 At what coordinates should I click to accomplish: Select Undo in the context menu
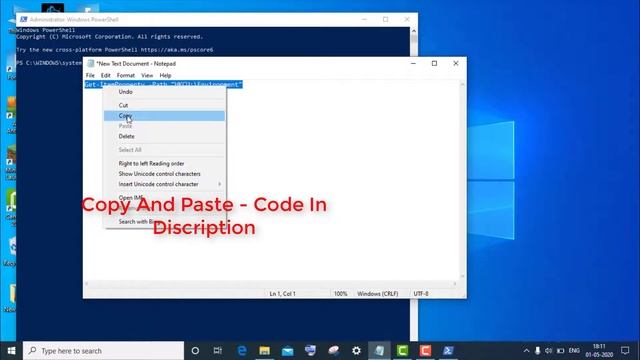[164, 92]
